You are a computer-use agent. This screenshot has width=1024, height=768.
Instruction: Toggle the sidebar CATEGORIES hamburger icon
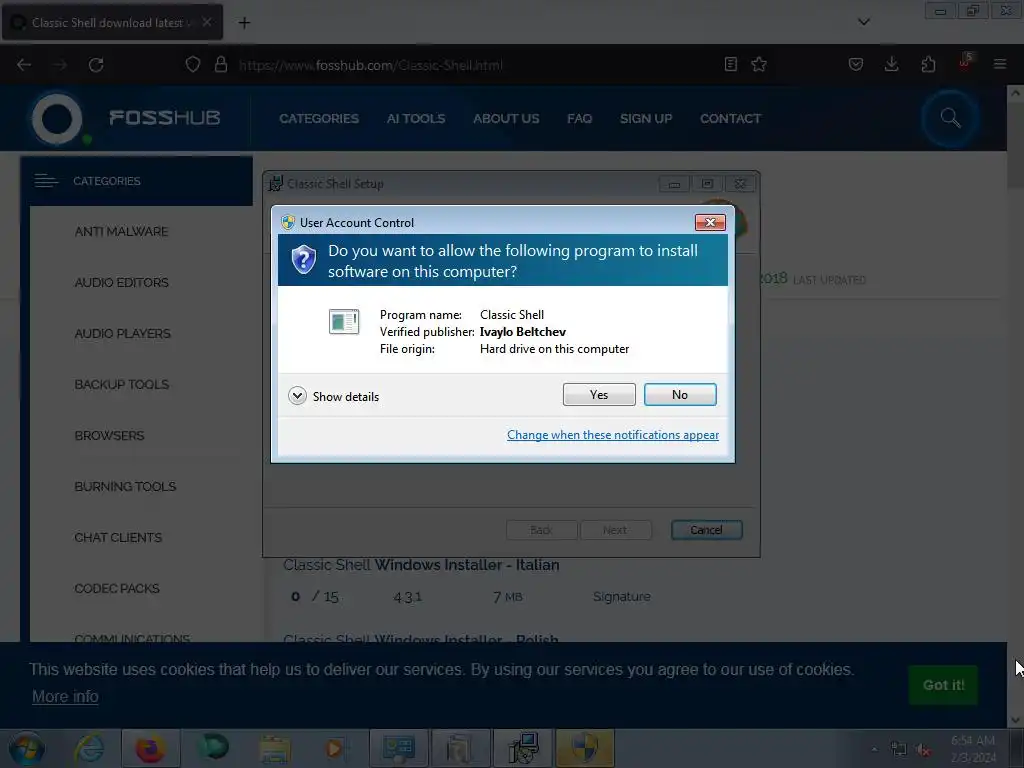(46, 181)
